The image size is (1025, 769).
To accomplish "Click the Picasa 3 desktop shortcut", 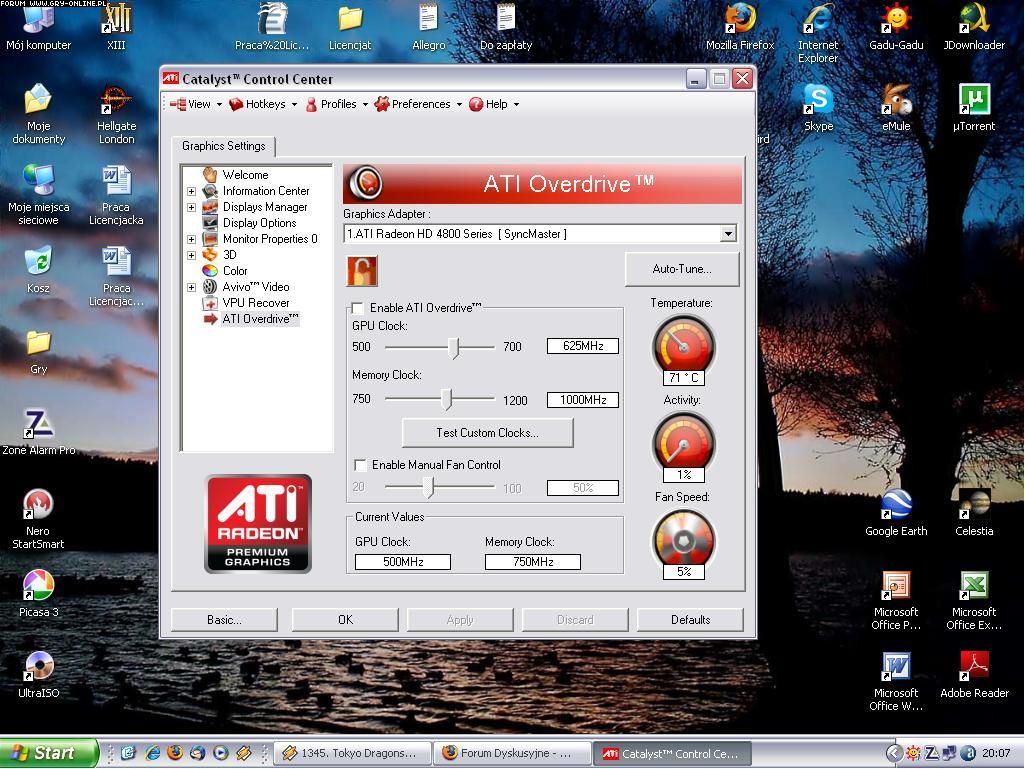I will pos(38,585).
